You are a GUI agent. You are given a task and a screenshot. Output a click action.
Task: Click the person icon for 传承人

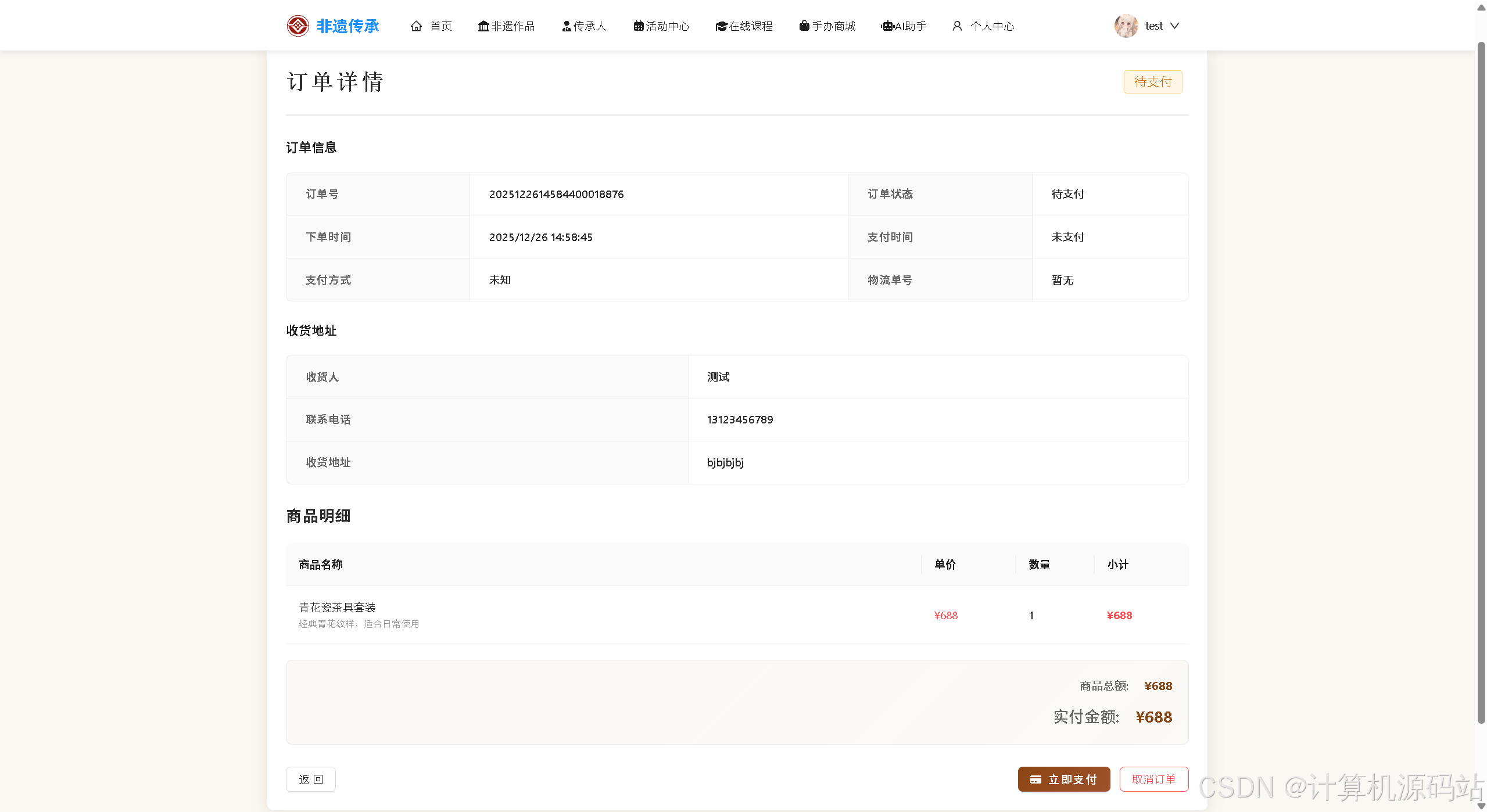[566, 26]
